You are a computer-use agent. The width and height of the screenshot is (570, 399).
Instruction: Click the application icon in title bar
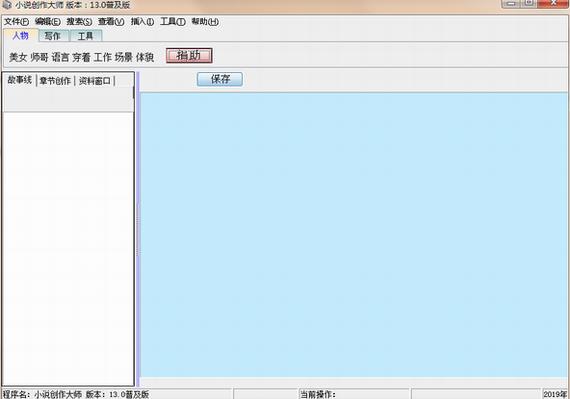(x=7, y=5)
